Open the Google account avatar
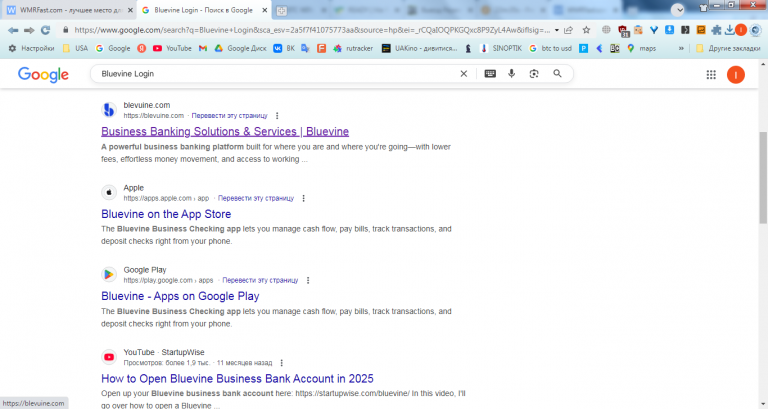 [x=736, y=74]
